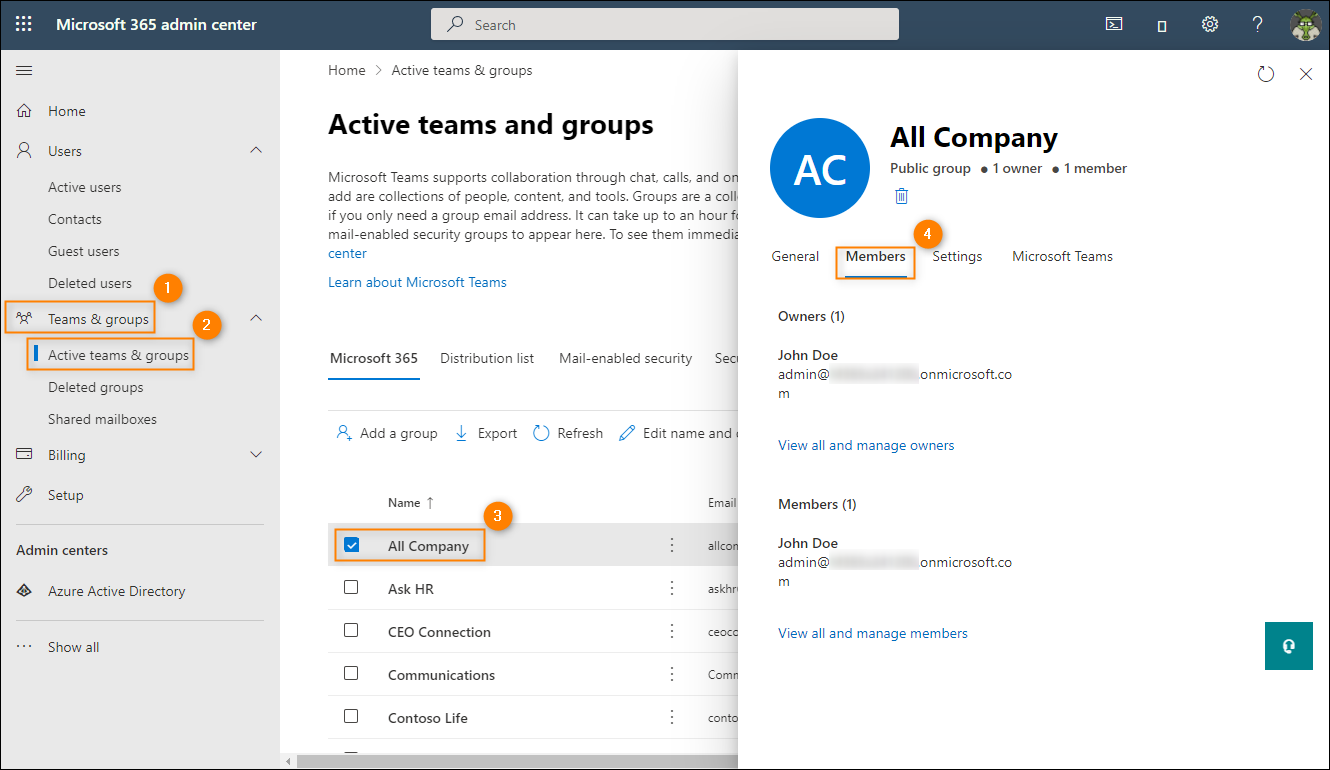The image size is (1330, 770).
Task: Open Shared mailboxes in sidebar
Action: coord(102,419)
